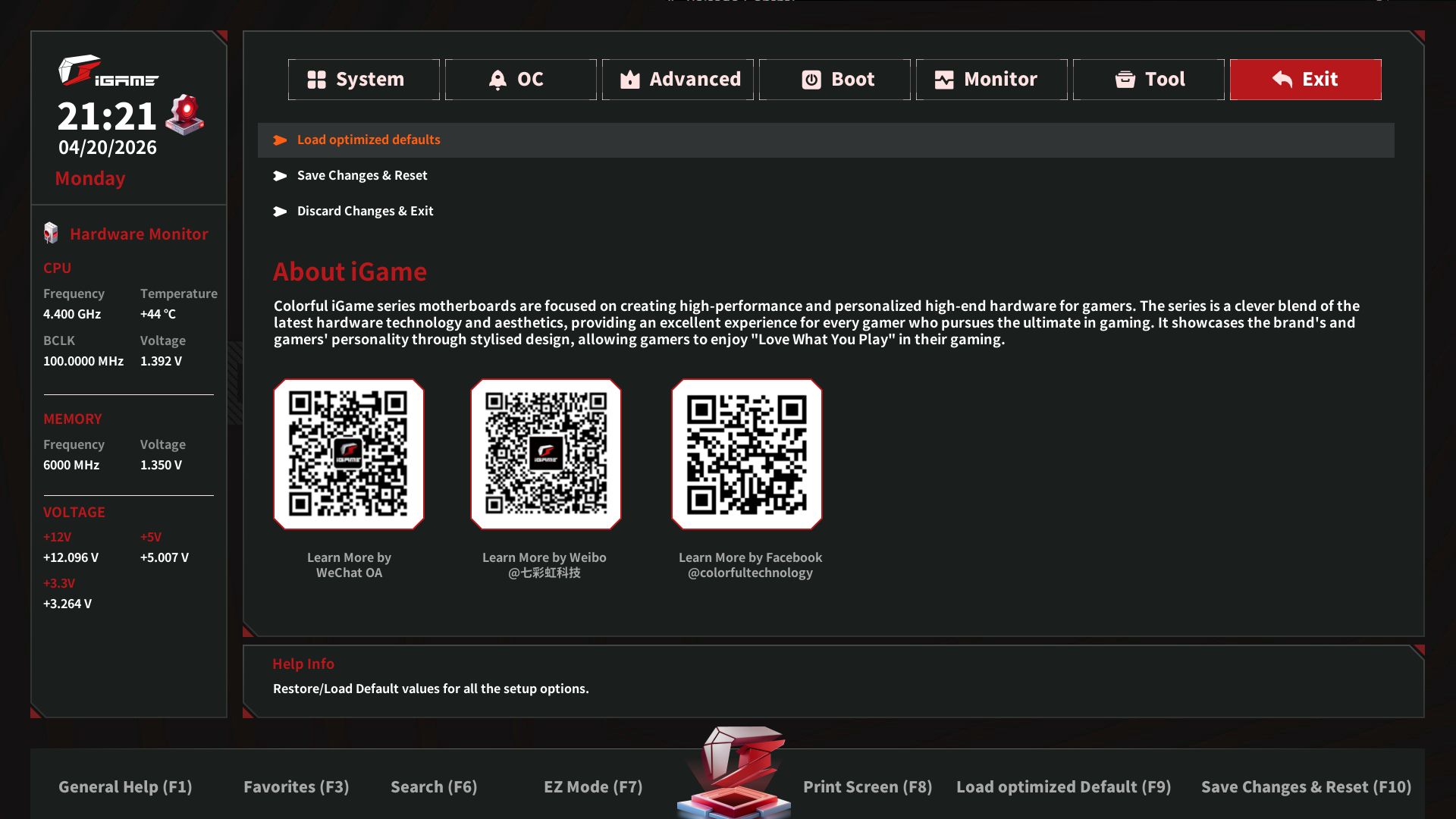Click the CPU section label
The height and width of the screenshot is (819, 1456).
pyautogui.click(x=57, y=268)
